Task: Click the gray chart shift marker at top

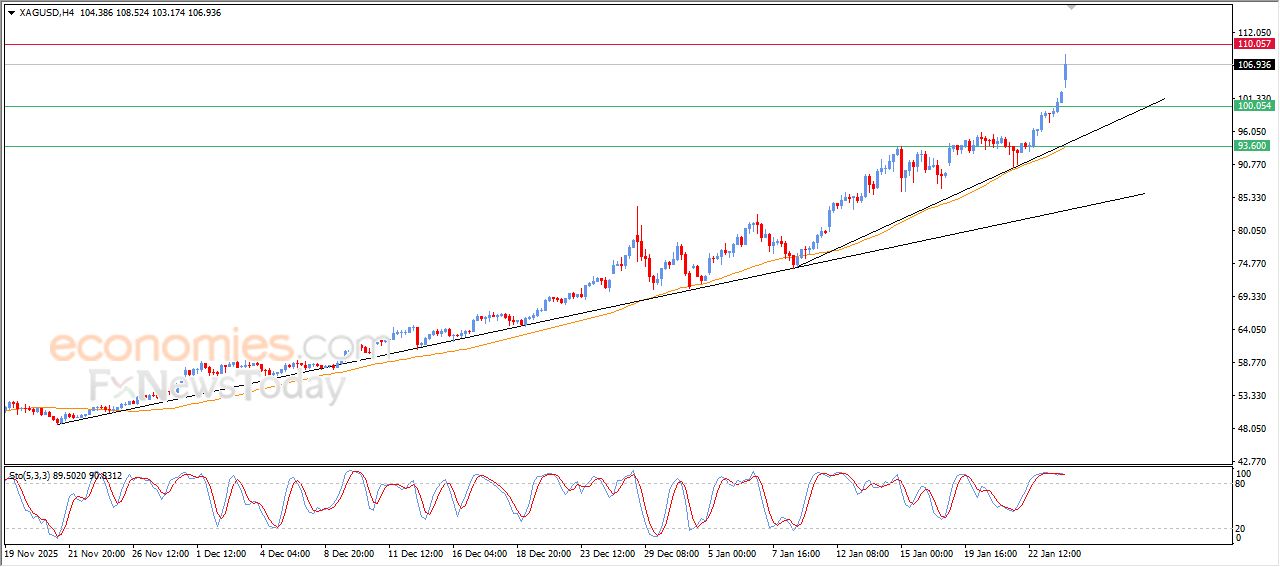Action: point(1072,7)
